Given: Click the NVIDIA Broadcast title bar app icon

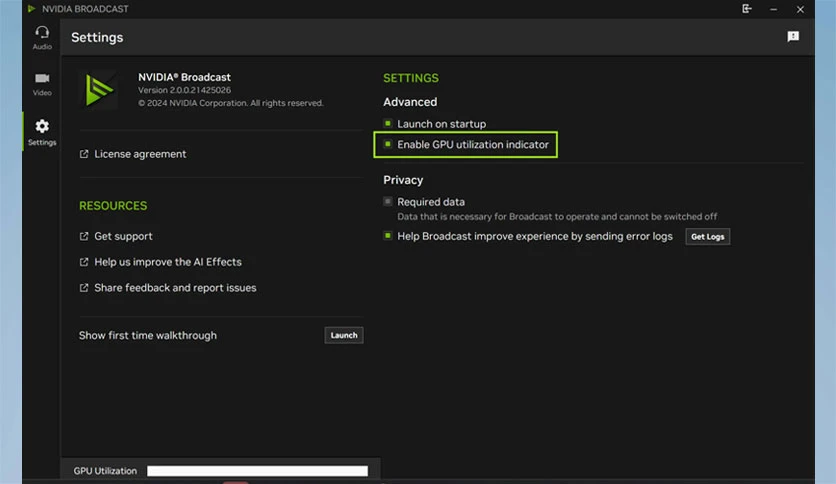Looking at the screenshot, I should tap(31, 9).
